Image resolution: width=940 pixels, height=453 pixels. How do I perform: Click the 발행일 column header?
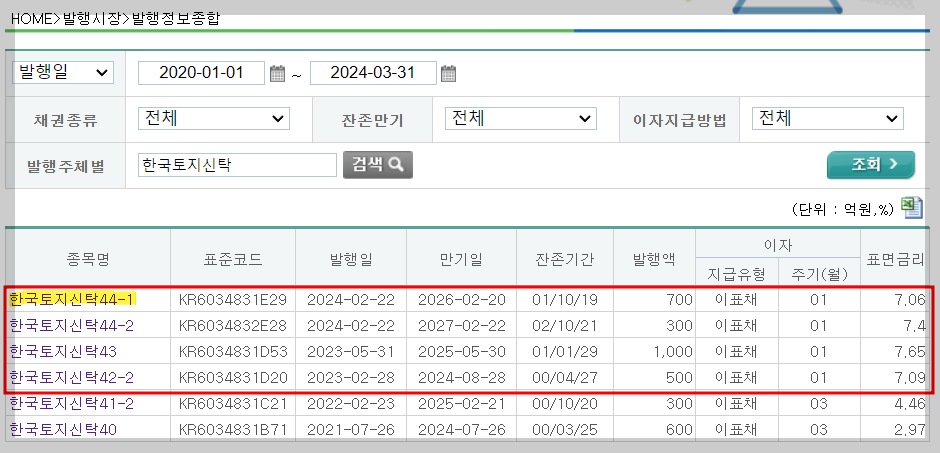[351, 259]
